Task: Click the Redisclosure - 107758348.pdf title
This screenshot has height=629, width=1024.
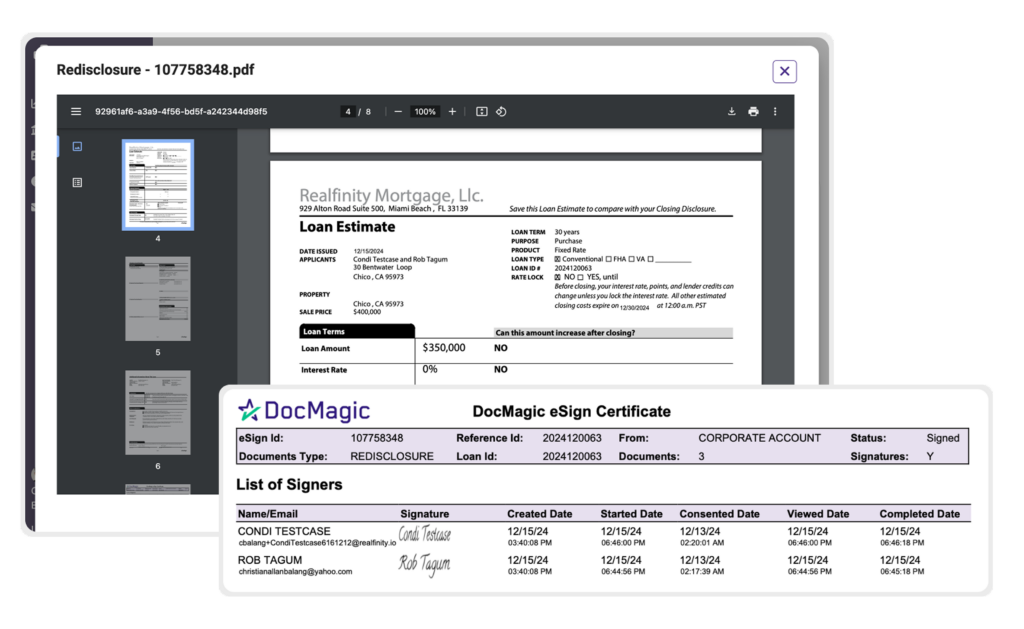Action: [x=155, y=69]
